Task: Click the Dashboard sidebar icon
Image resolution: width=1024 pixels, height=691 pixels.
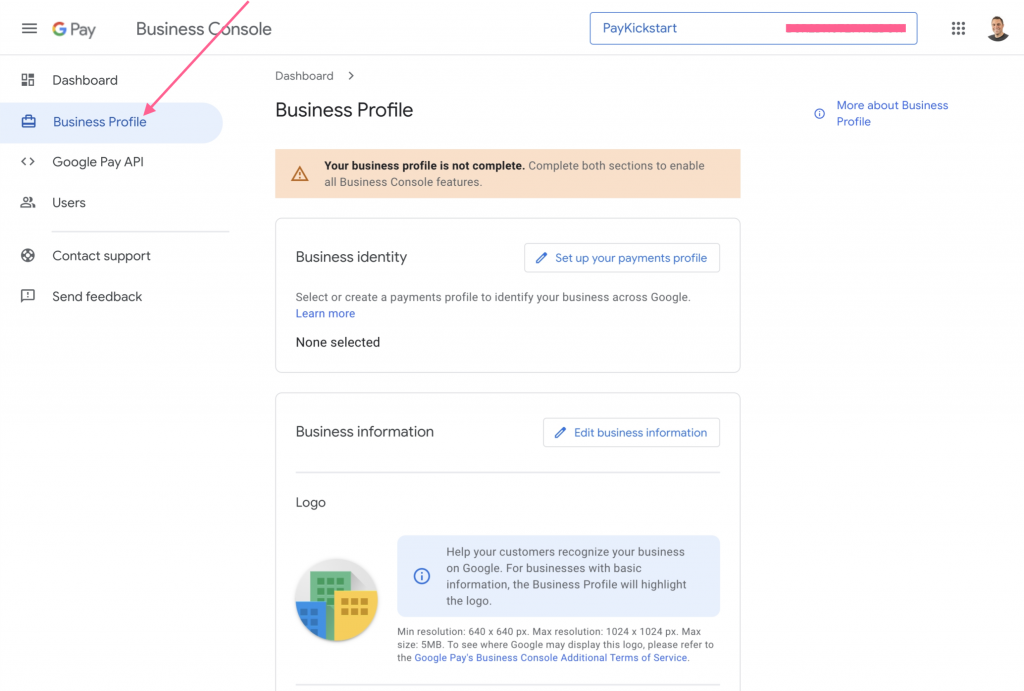Action: coord(27,80)
